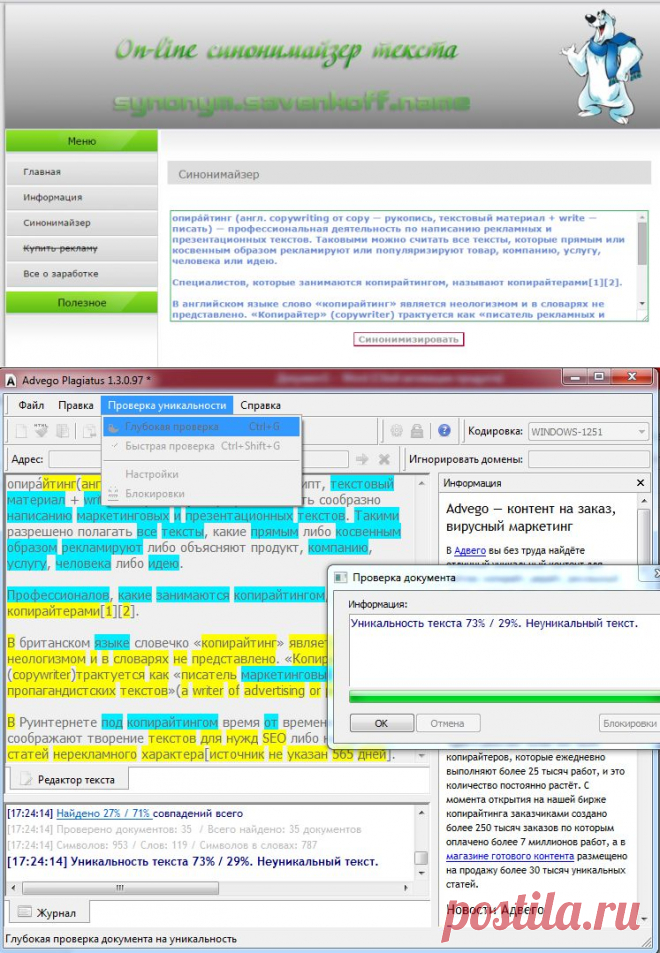Click the Синонимайзер section heading
Image resolution: width=660 pixels, height=953 pixels.
tap(219, 174)
